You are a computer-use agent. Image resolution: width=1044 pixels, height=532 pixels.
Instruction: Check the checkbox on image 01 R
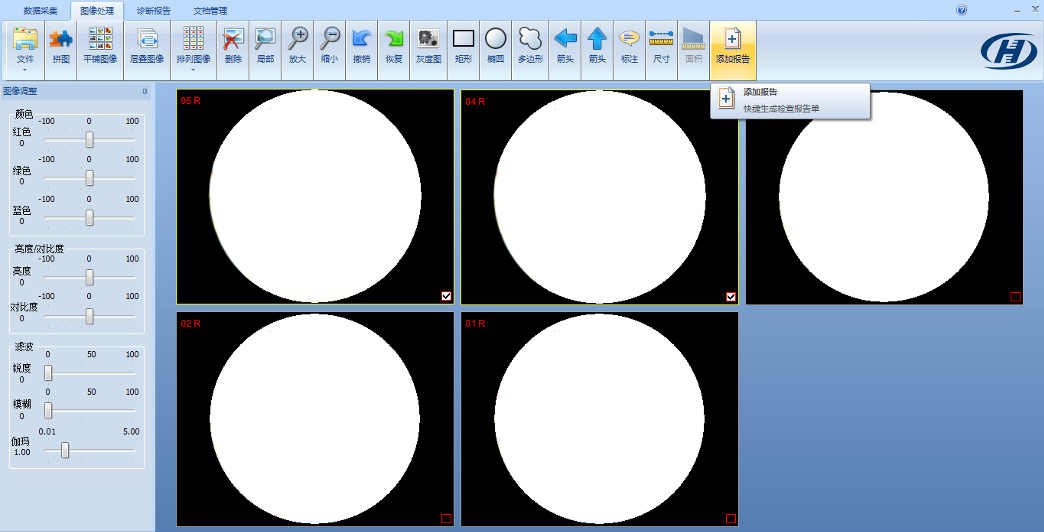pos(731,518)
